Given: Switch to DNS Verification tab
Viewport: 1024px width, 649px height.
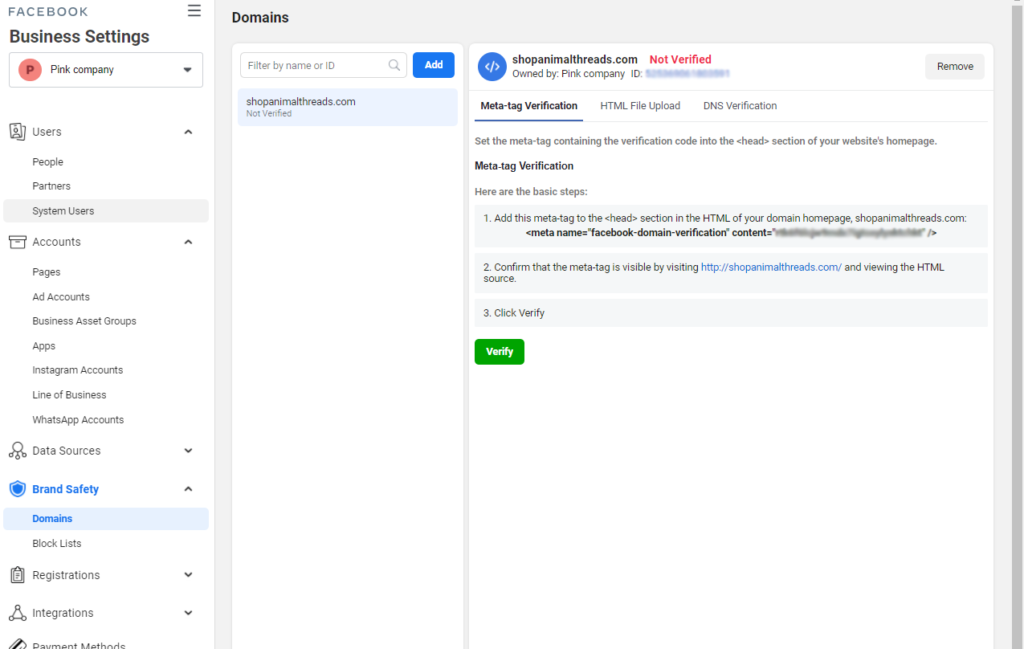Looking at the screenshot, I should [740, 106].
